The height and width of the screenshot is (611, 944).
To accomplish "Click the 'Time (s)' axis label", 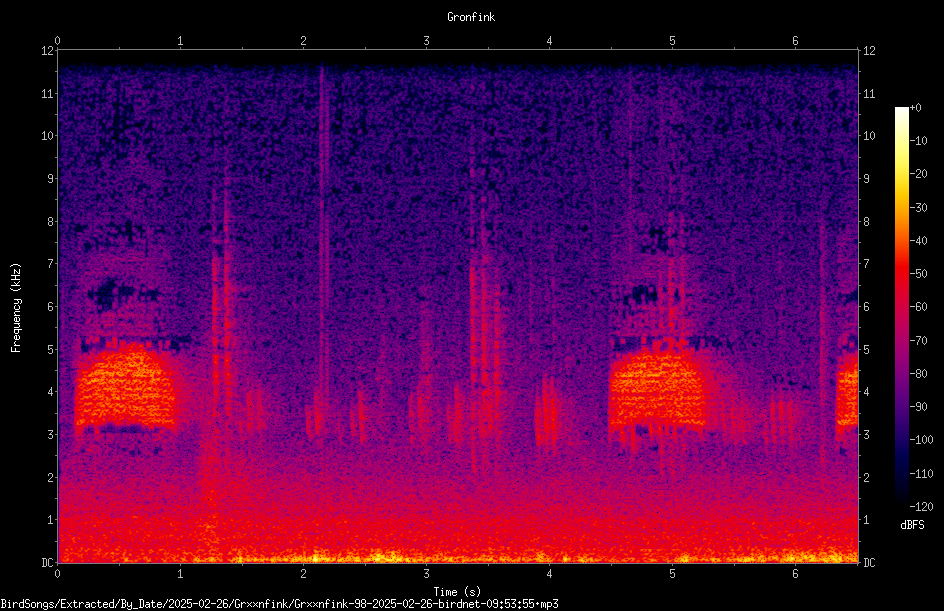I will pos(457,592).
